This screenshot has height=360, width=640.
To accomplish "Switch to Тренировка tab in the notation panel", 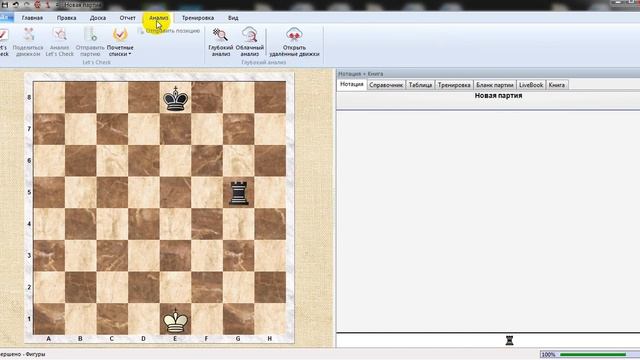I will (x=454, y=85).
